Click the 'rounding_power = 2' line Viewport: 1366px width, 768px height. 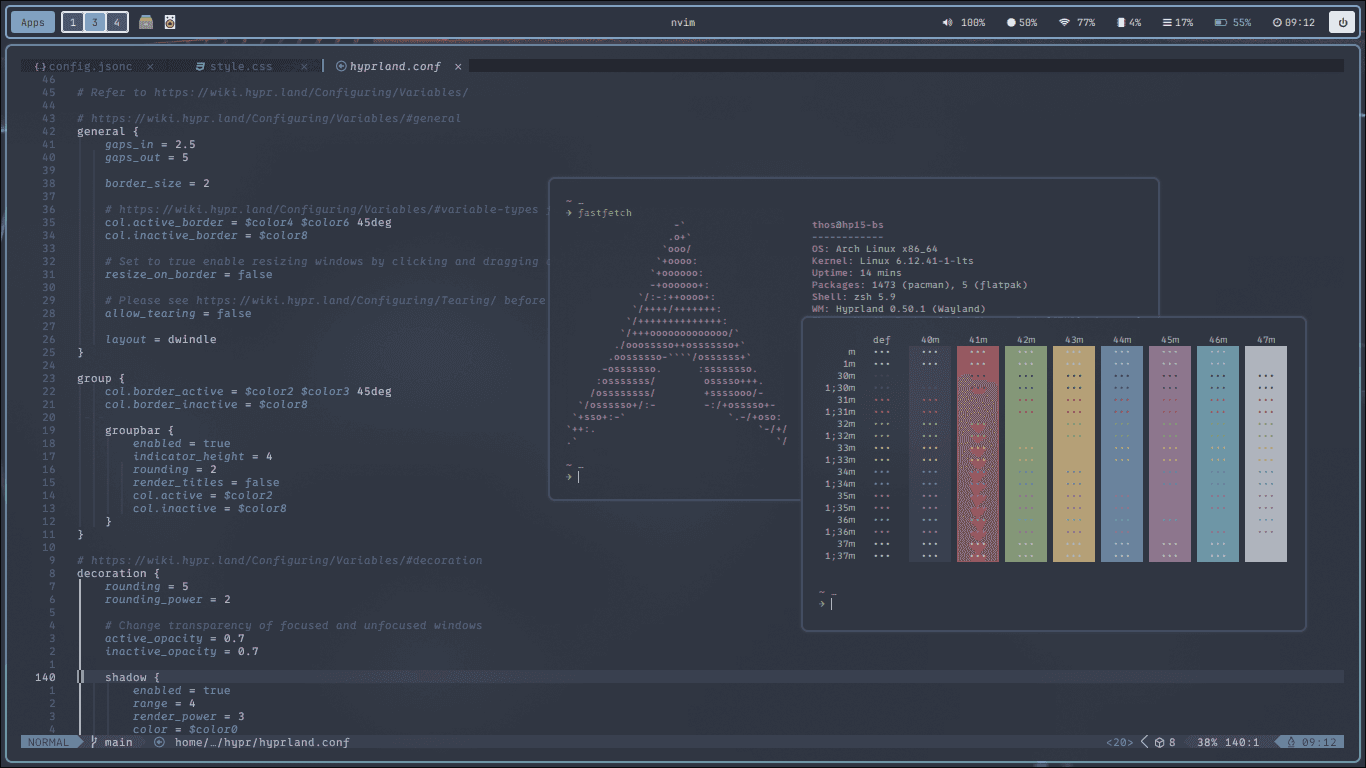[x=168, y=599]
